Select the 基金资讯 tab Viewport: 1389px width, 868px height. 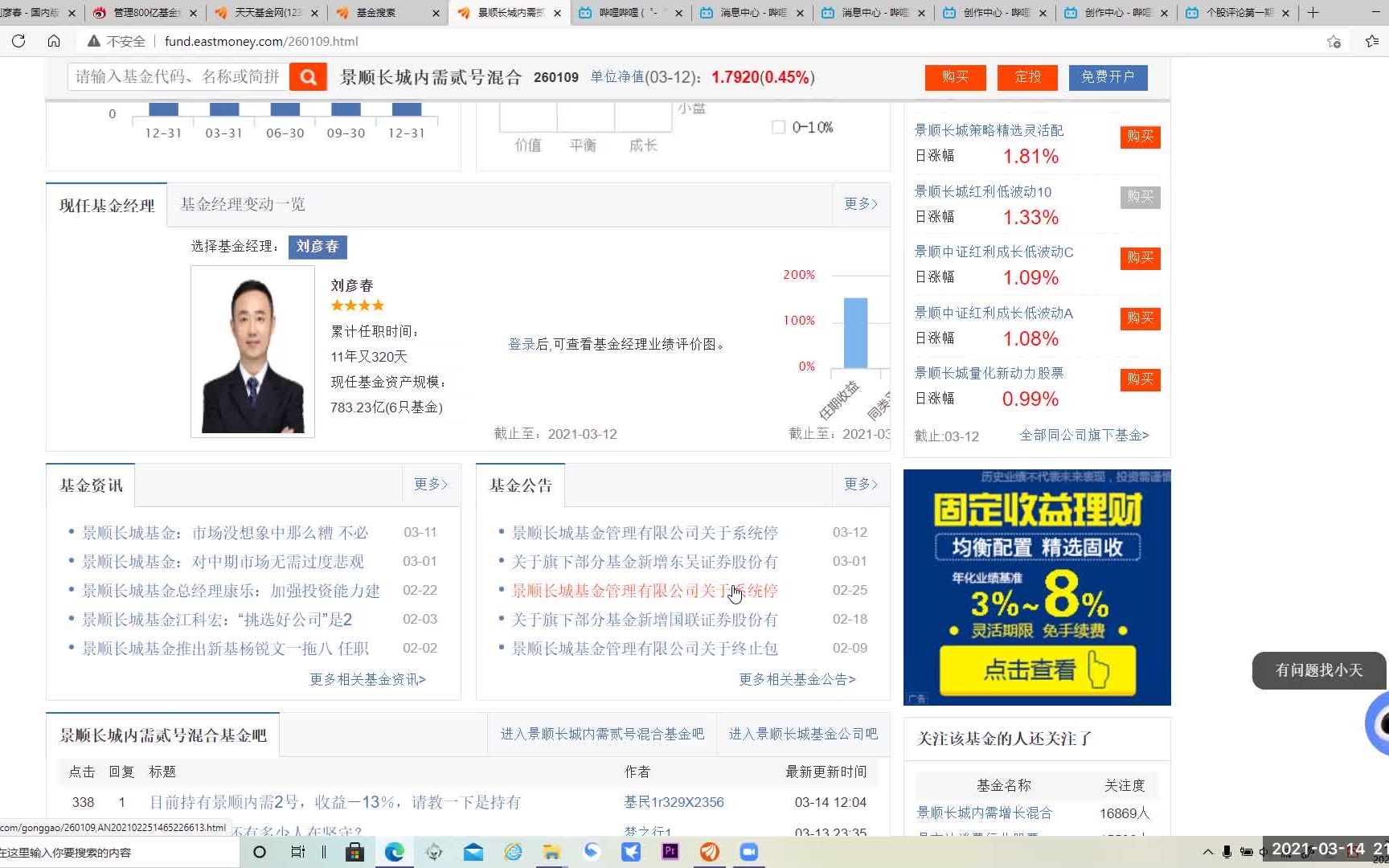tap(91, 485)
